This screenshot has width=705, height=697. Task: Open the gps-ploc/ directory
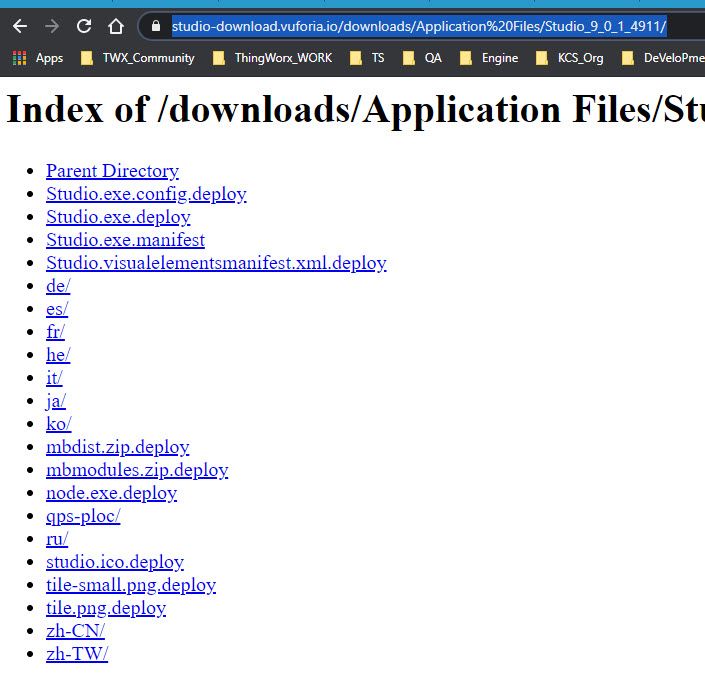pyautogui.click(x=83, y=516)
